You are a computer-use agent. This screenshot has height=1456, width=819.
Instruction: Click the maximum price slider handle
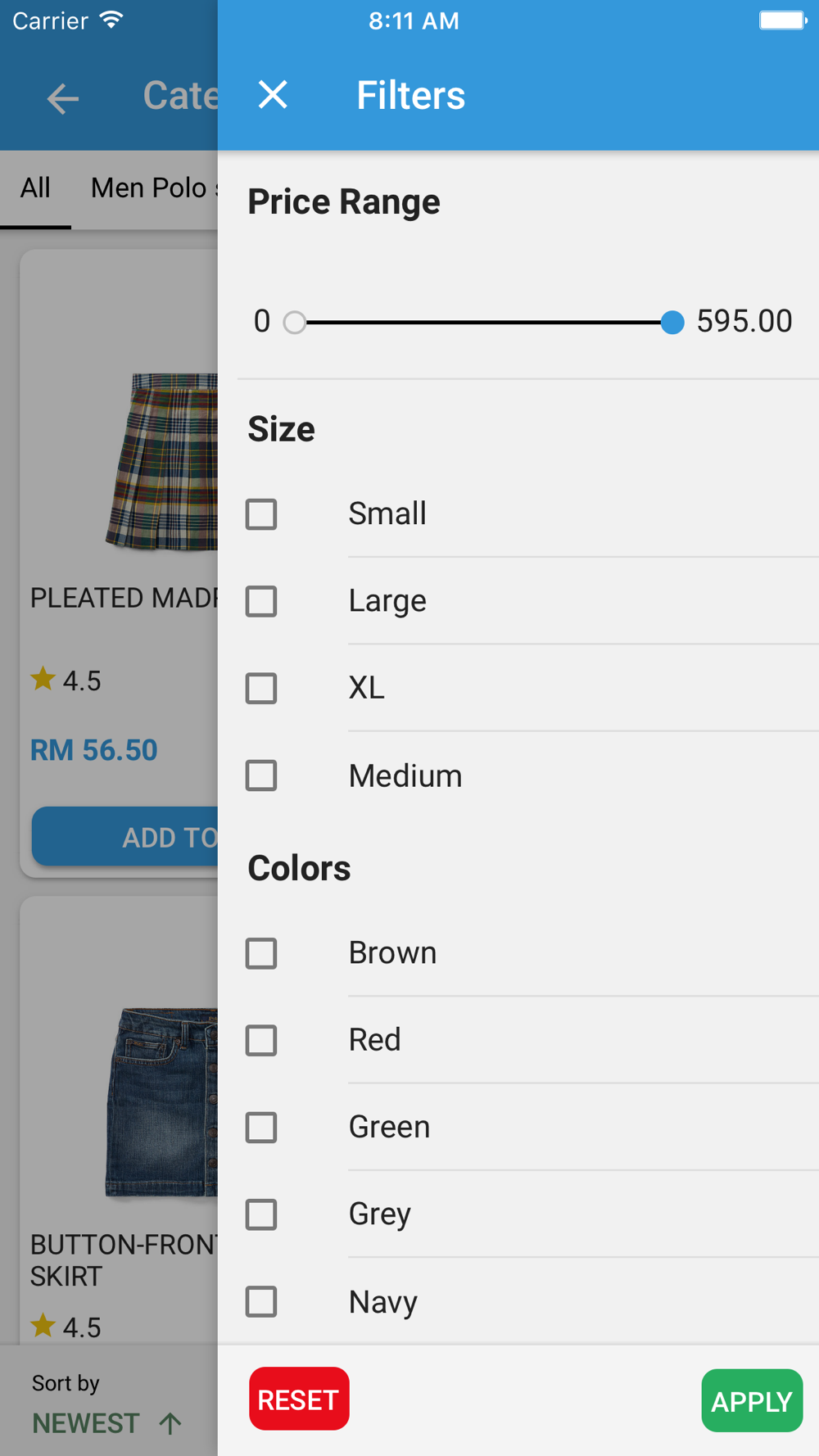click(x=672, y=323)
